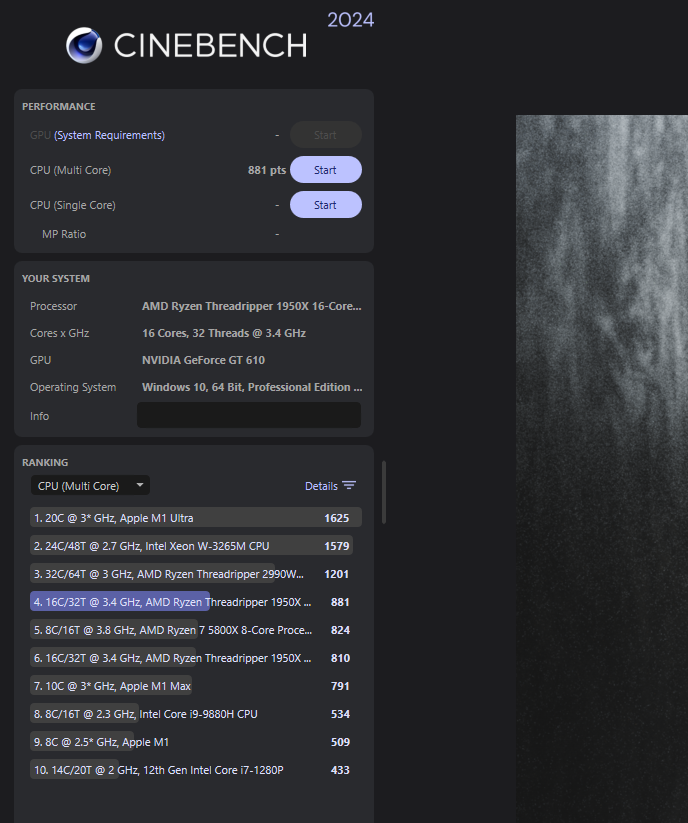Image resolution: width=688 pixels, height=823 pixels.
Task: Click into the Info input field
Action: pos(249,415)
